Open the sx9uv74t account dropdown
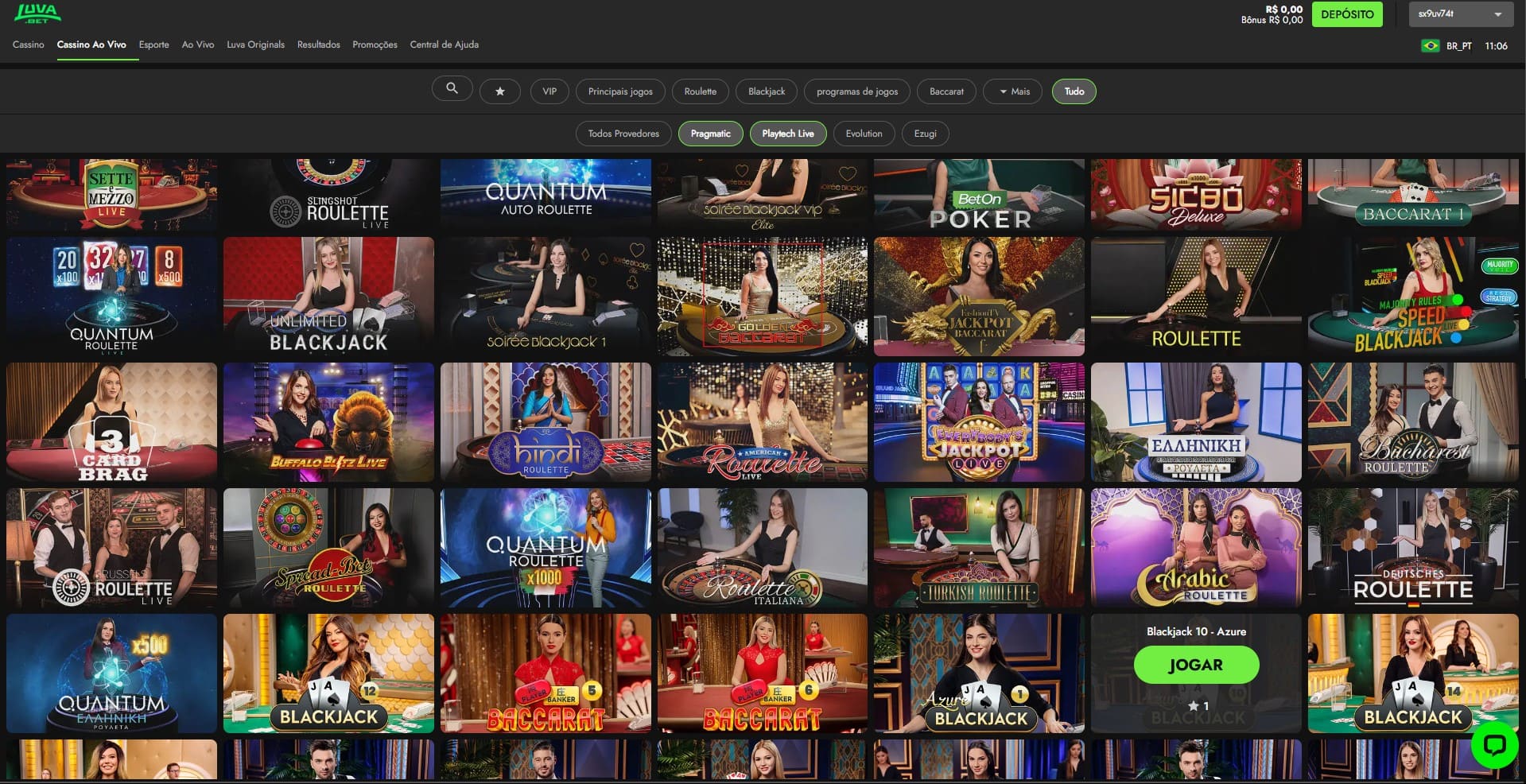Viewport: 1526px width, 784px height. coord(1460,14)
